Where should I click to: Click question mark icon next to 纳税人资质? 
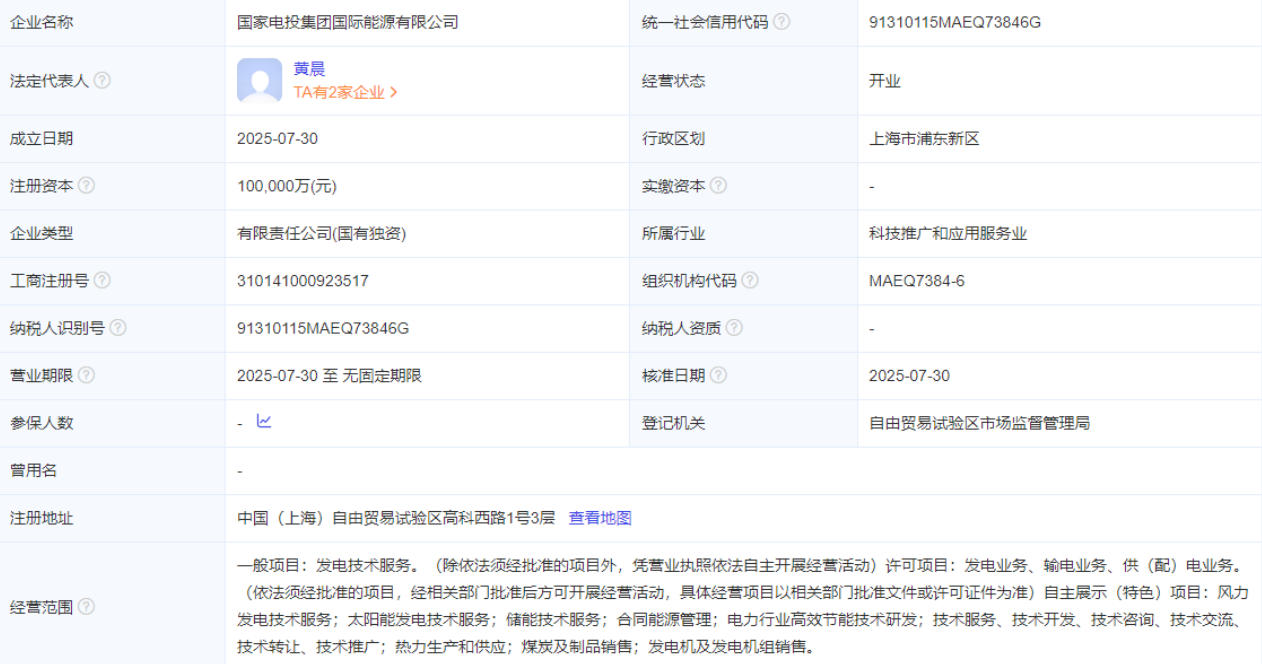point(734,328)
